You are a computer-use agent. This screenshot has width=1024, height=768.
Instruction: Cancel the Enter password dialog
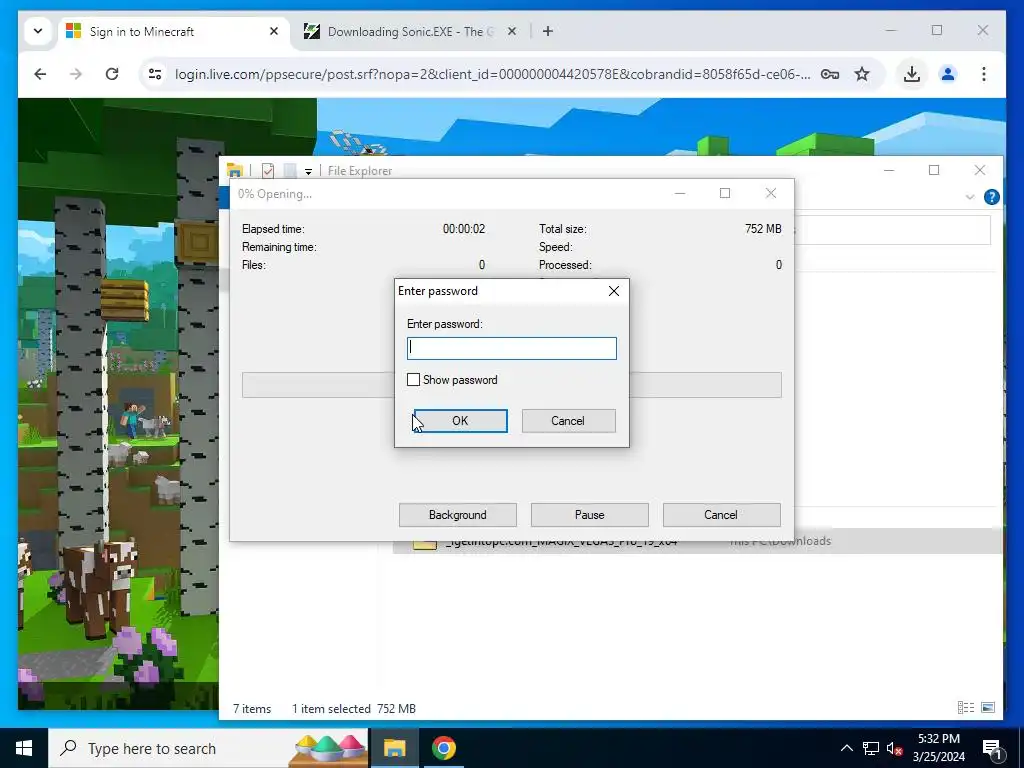[x=568, y=421]
